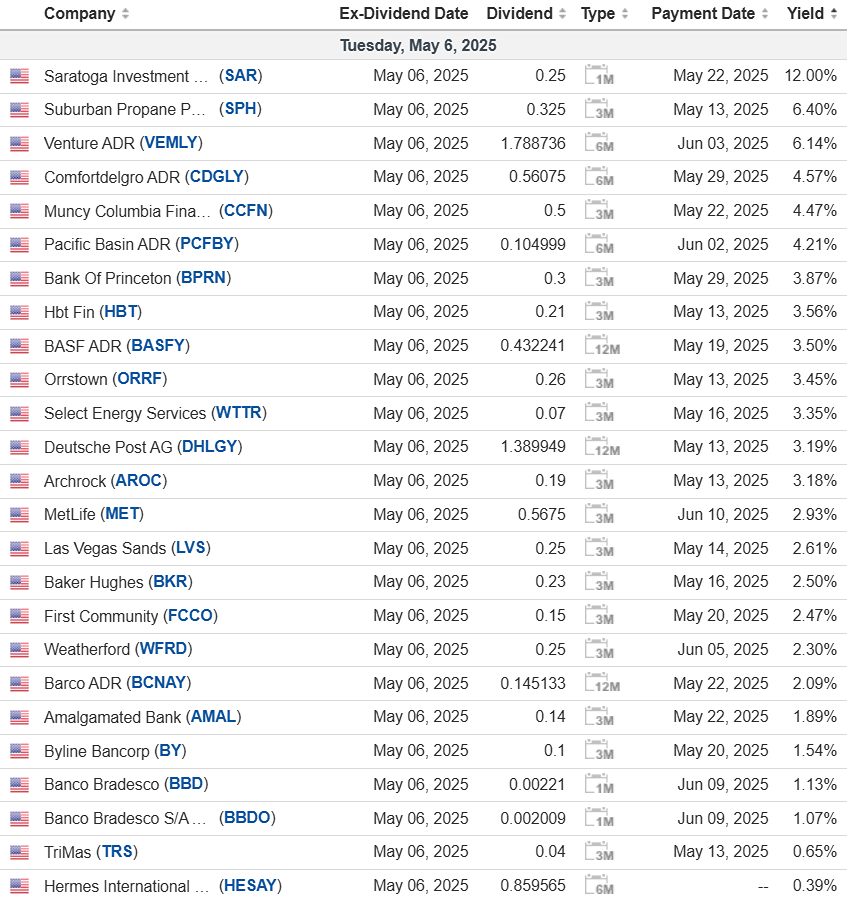Open the TriMas TRS ticker link
The image size is (847, 900).
(116, 852)
